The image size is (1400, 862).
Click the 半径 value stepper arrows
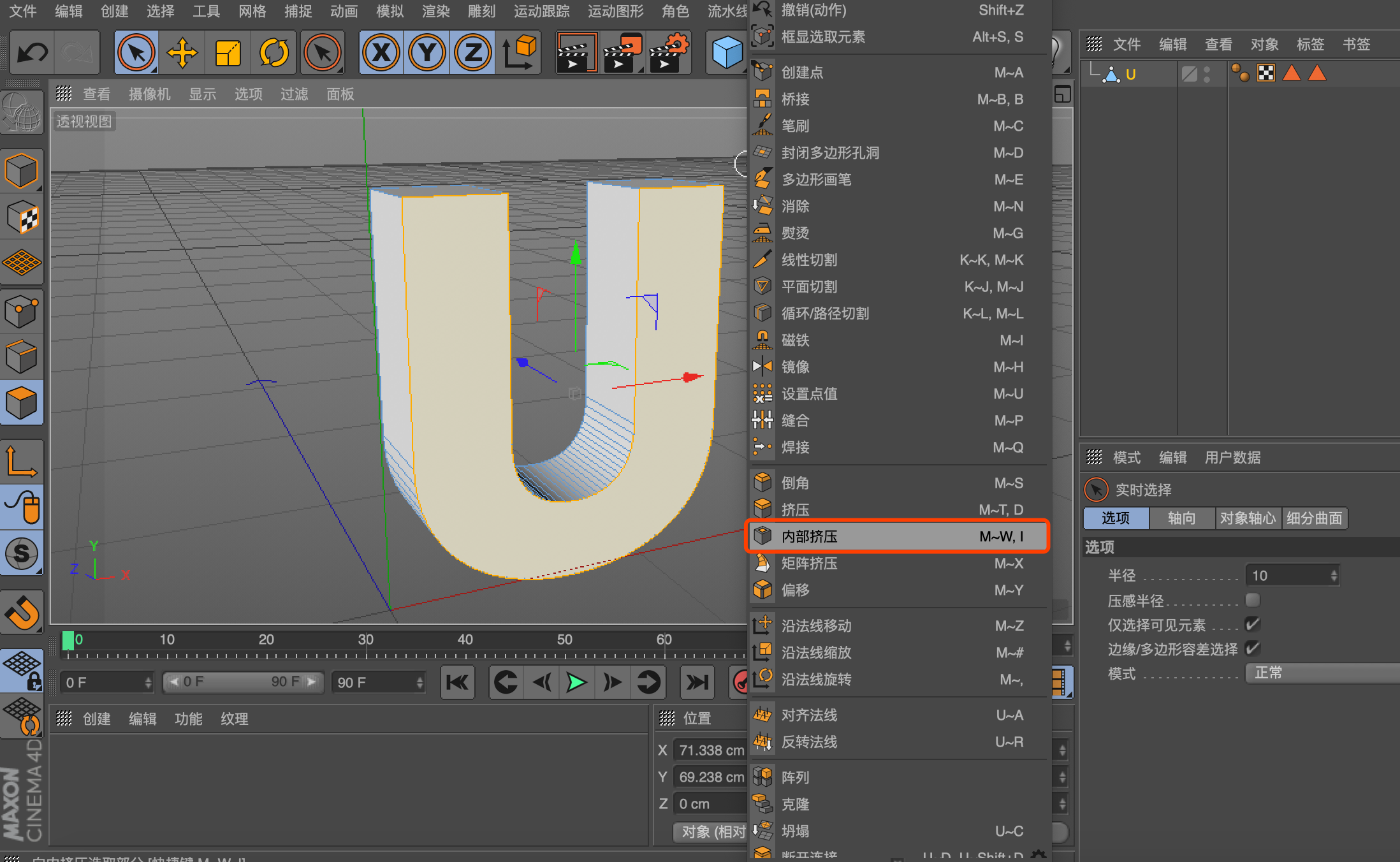coord(1334,576)
